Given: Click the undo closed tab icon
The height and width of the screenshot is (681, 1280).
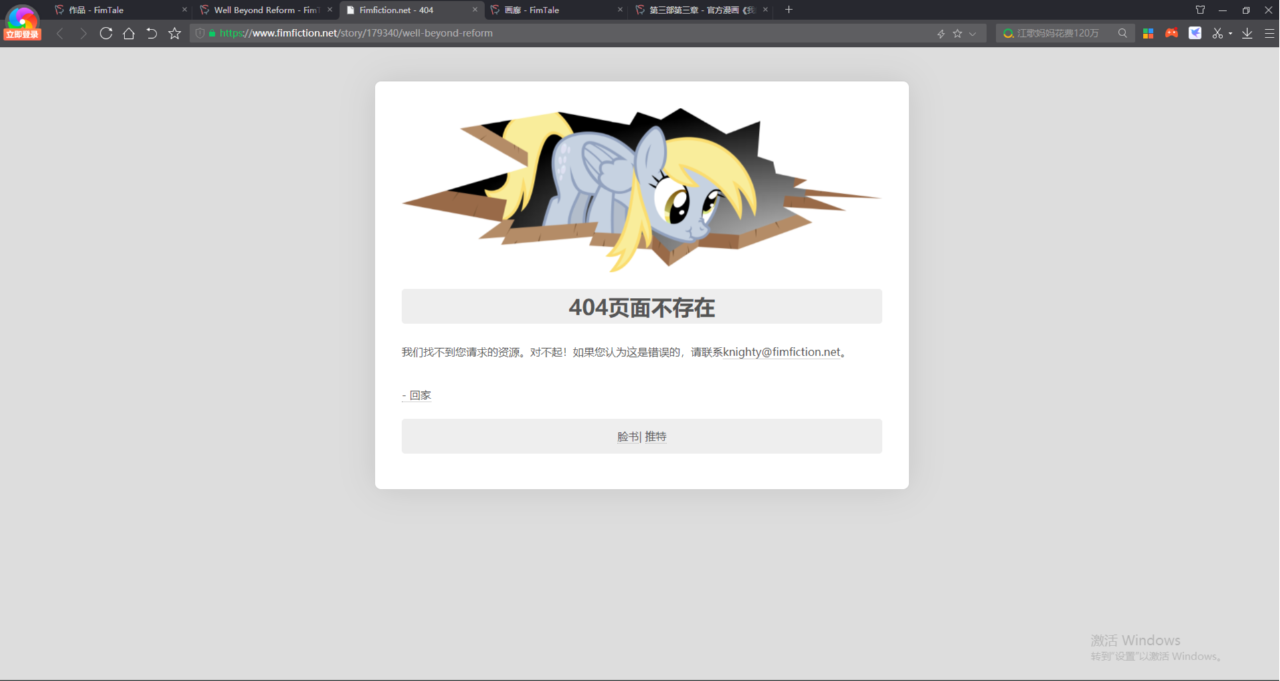Looking at the screenshot, I should (152, 33).
